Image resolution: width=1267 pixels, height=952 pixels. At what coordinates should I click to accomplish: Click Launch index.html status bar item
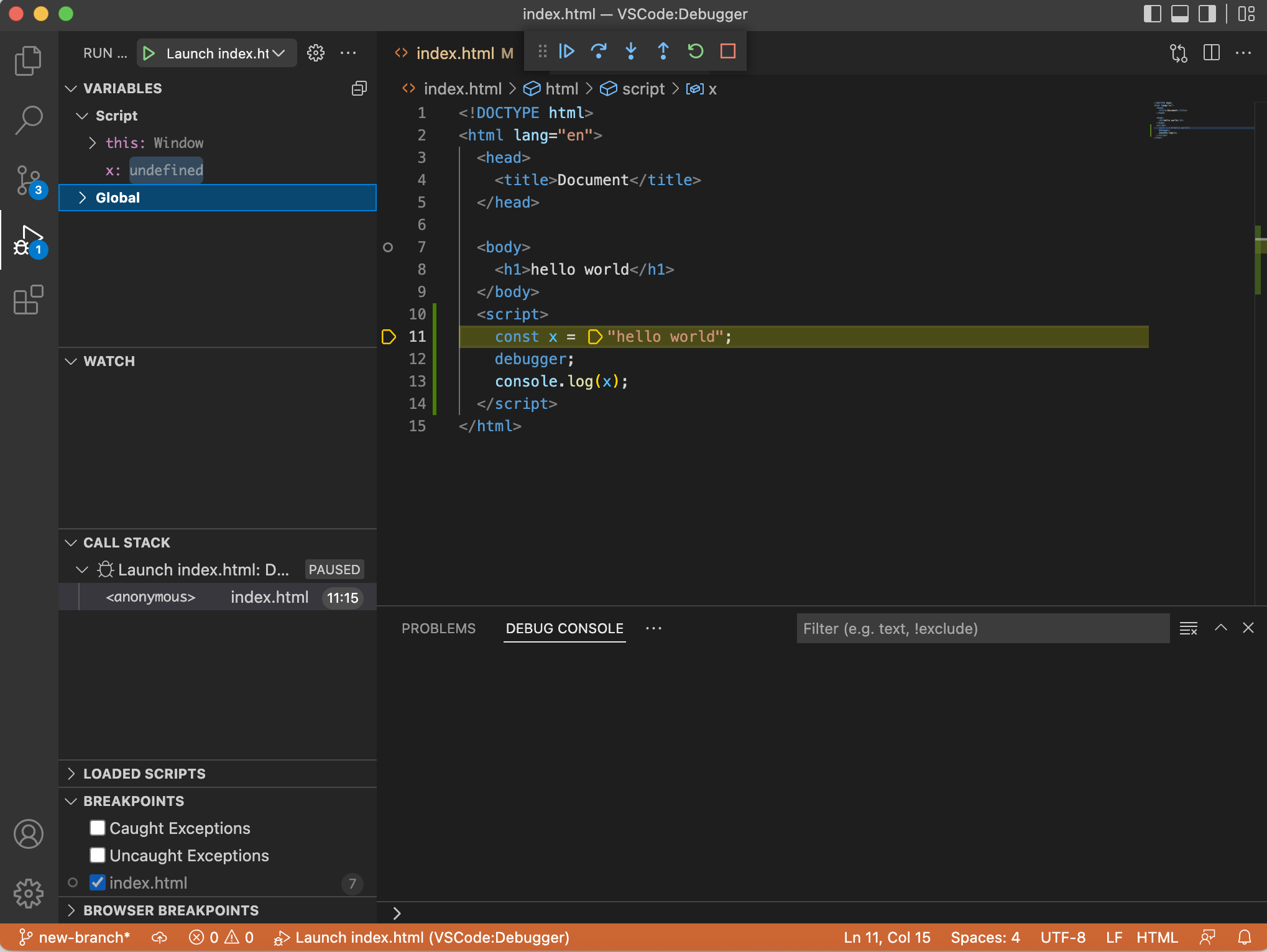pos(422,937)
